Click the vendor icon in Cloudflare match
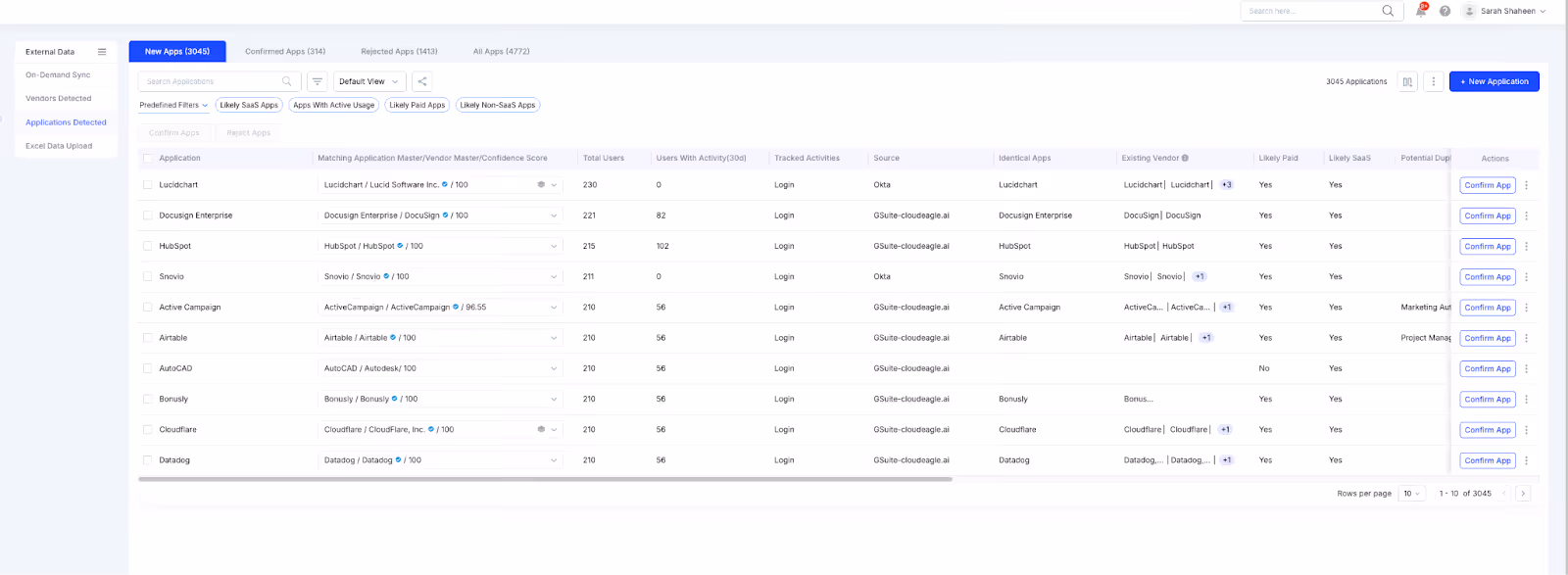 tap(541, 429)
